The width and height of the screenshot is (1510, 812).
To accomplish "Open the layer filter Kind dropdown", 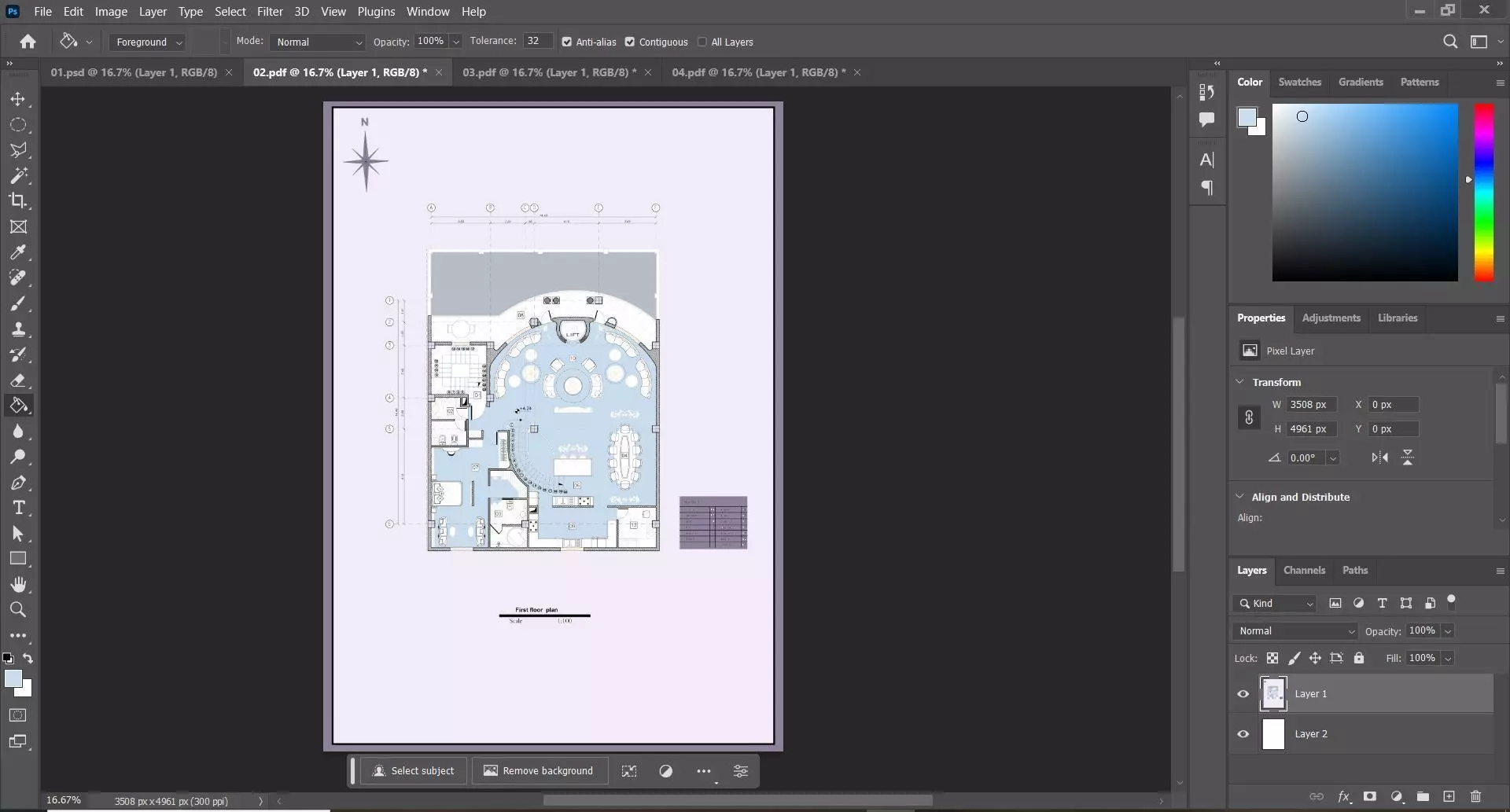I will click(1276, 603).
